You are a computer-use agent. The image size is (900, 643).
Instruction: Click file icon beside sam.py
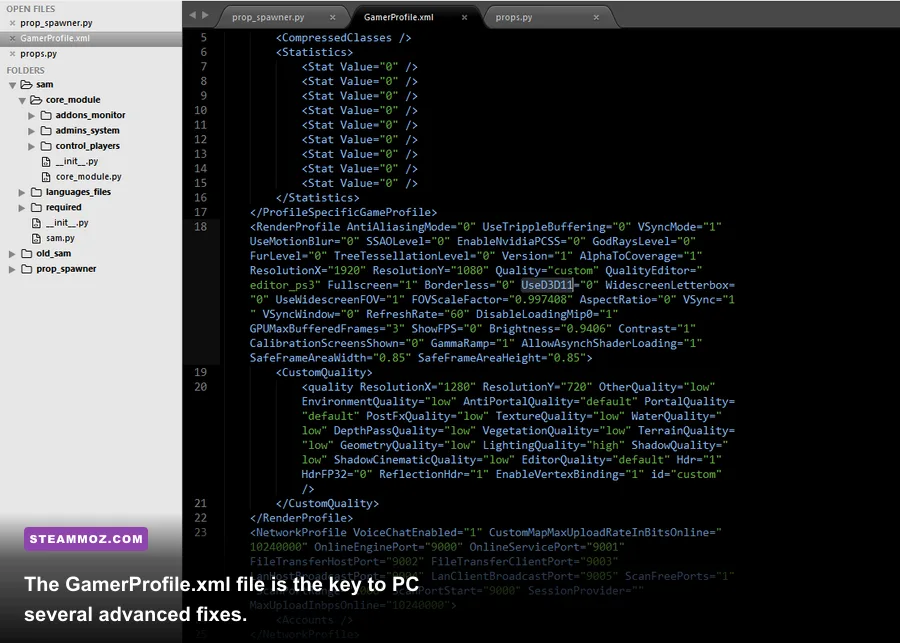coord(36,238)
